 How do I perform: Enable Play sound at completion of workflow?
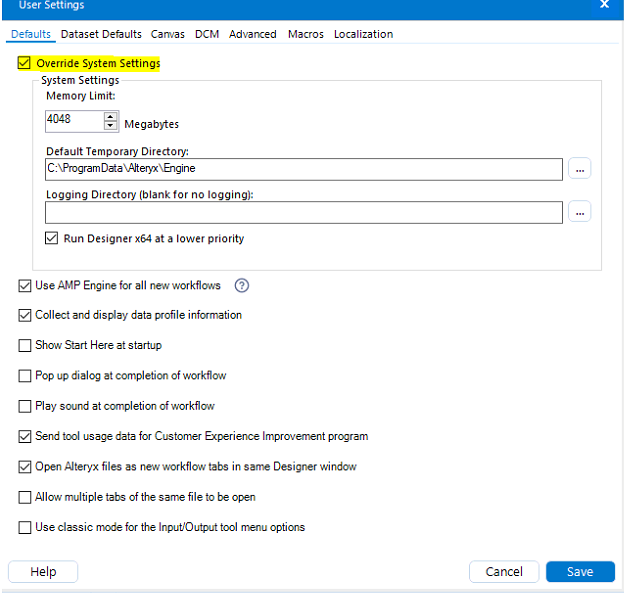[25, 406]
